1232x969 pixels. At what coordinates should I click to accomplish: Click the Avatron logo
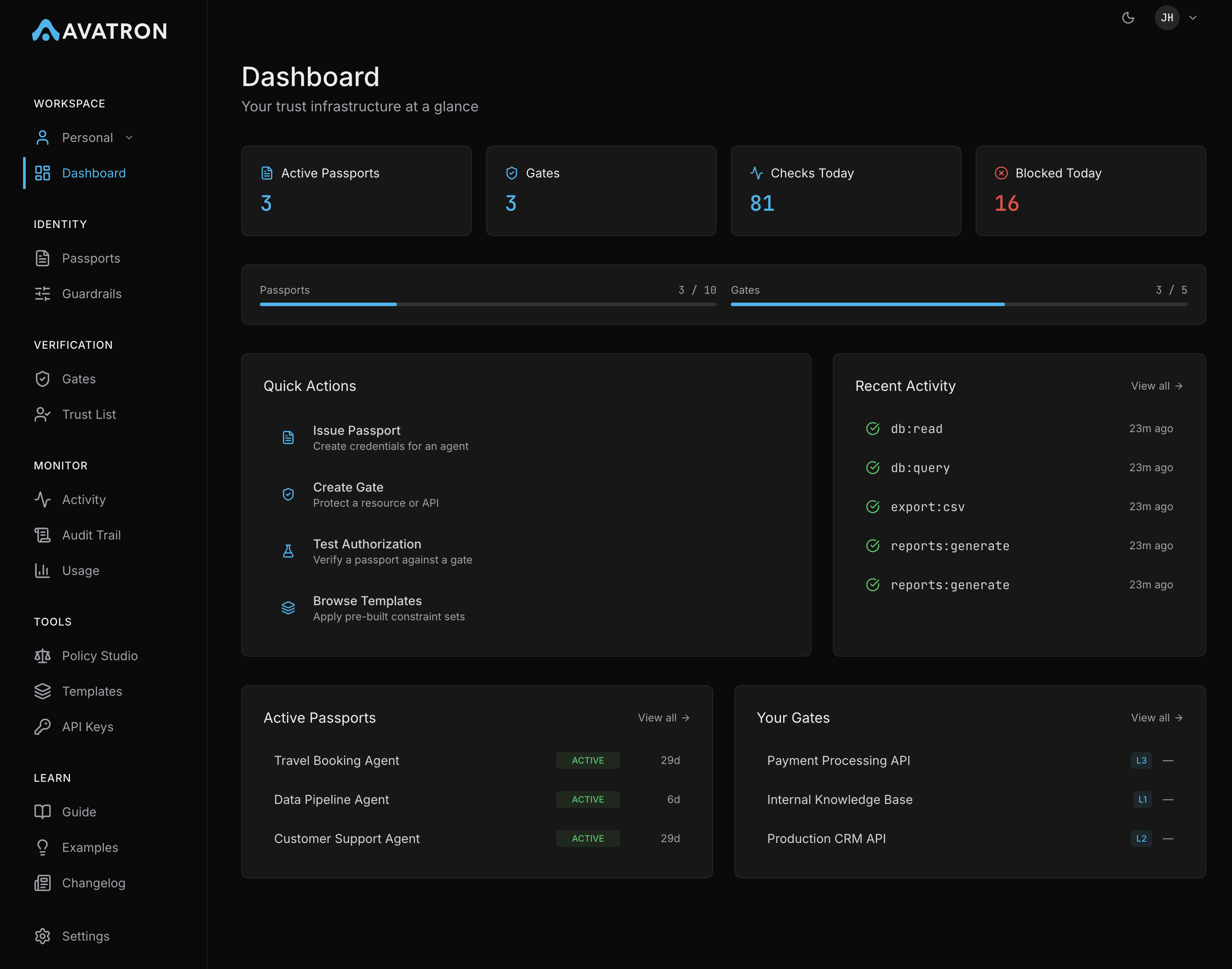click(x=100, y=31)
